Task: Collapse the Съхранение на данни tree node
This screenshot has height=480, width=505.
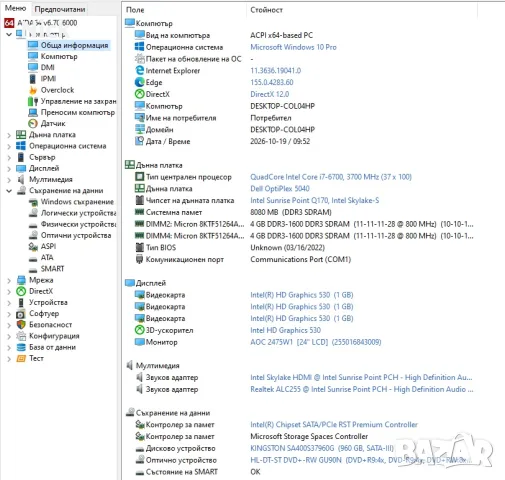Action: tap(9, 191)
